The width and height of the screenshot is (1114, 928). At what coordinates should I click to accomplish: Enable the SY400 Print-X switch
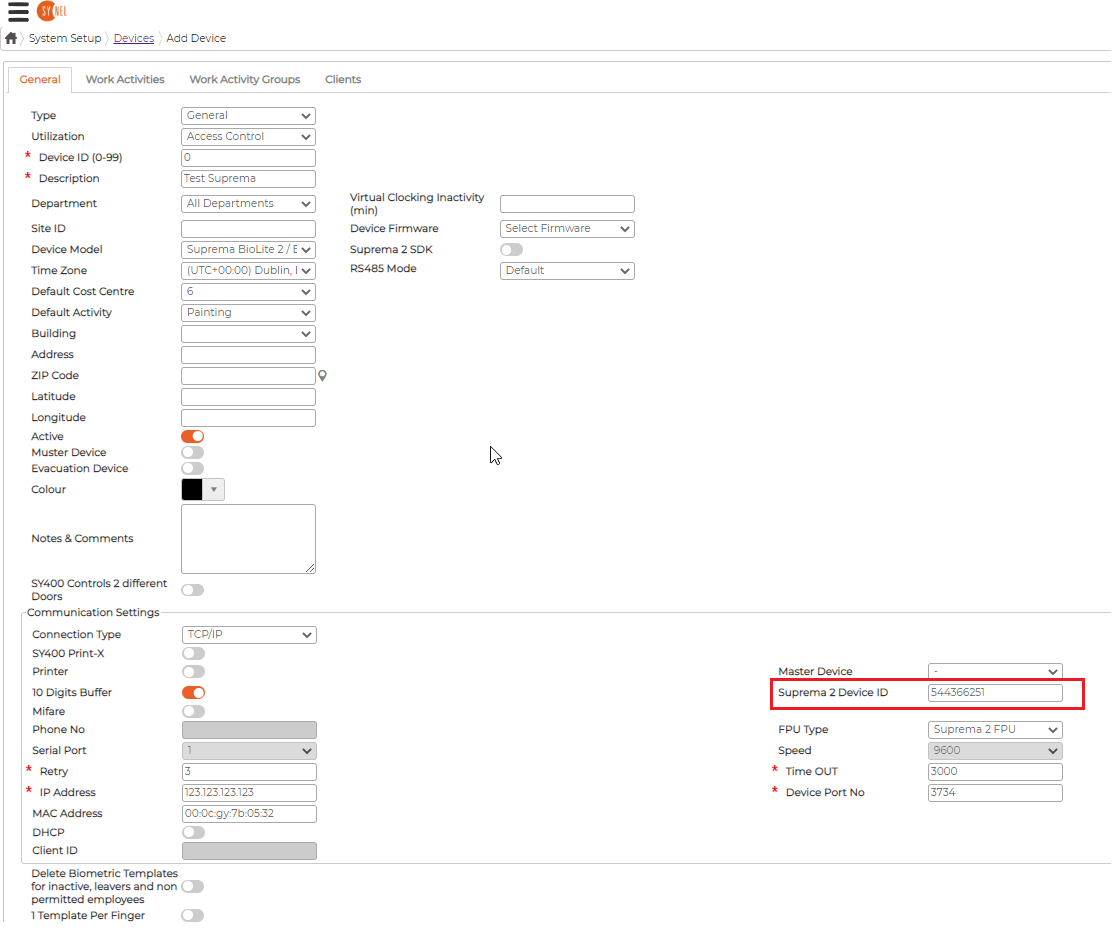pos(193,653)
